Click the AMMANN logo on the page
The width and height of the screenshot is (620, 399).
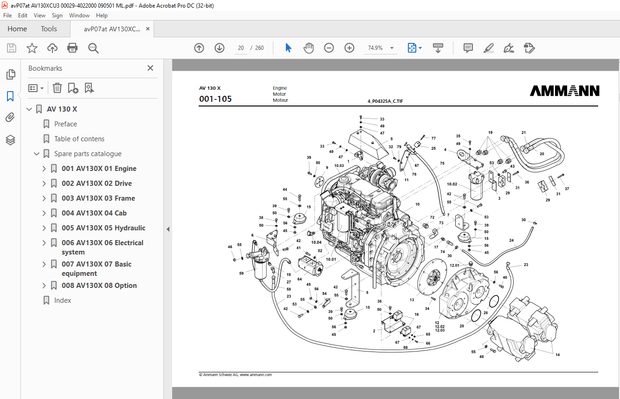565,91
